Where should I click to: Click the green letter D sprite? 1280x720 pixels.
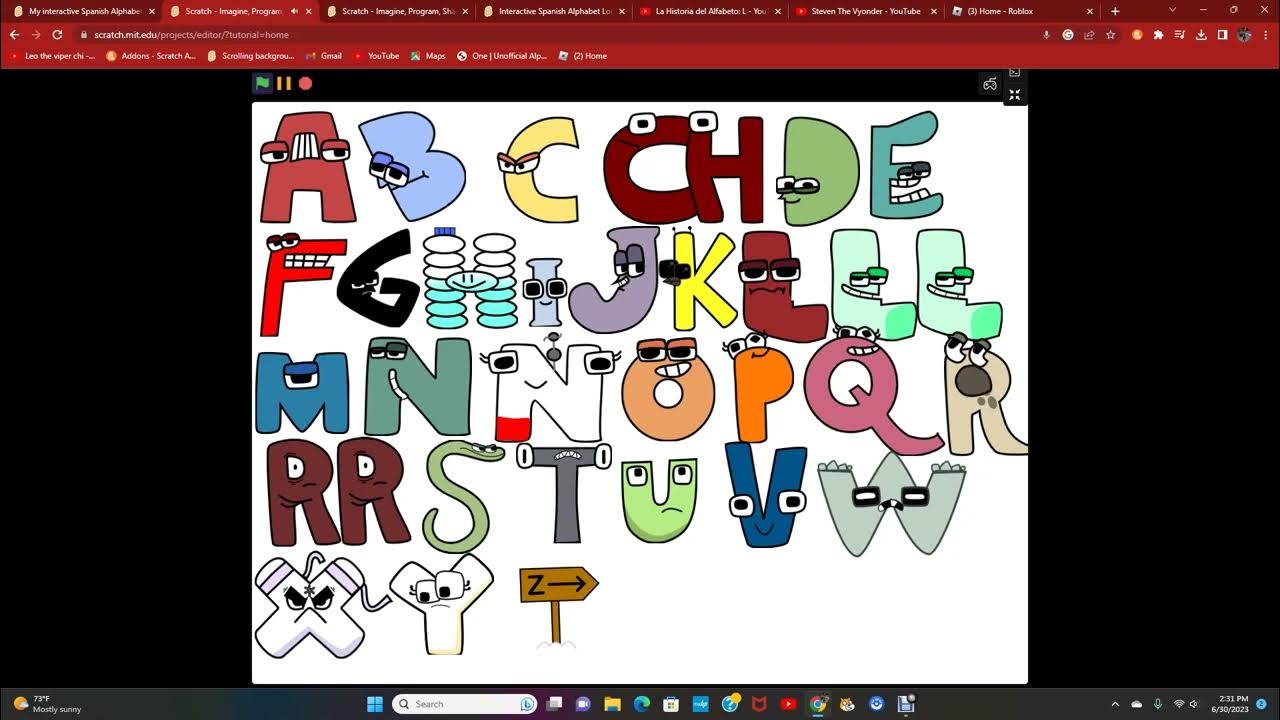click(819, 171)
